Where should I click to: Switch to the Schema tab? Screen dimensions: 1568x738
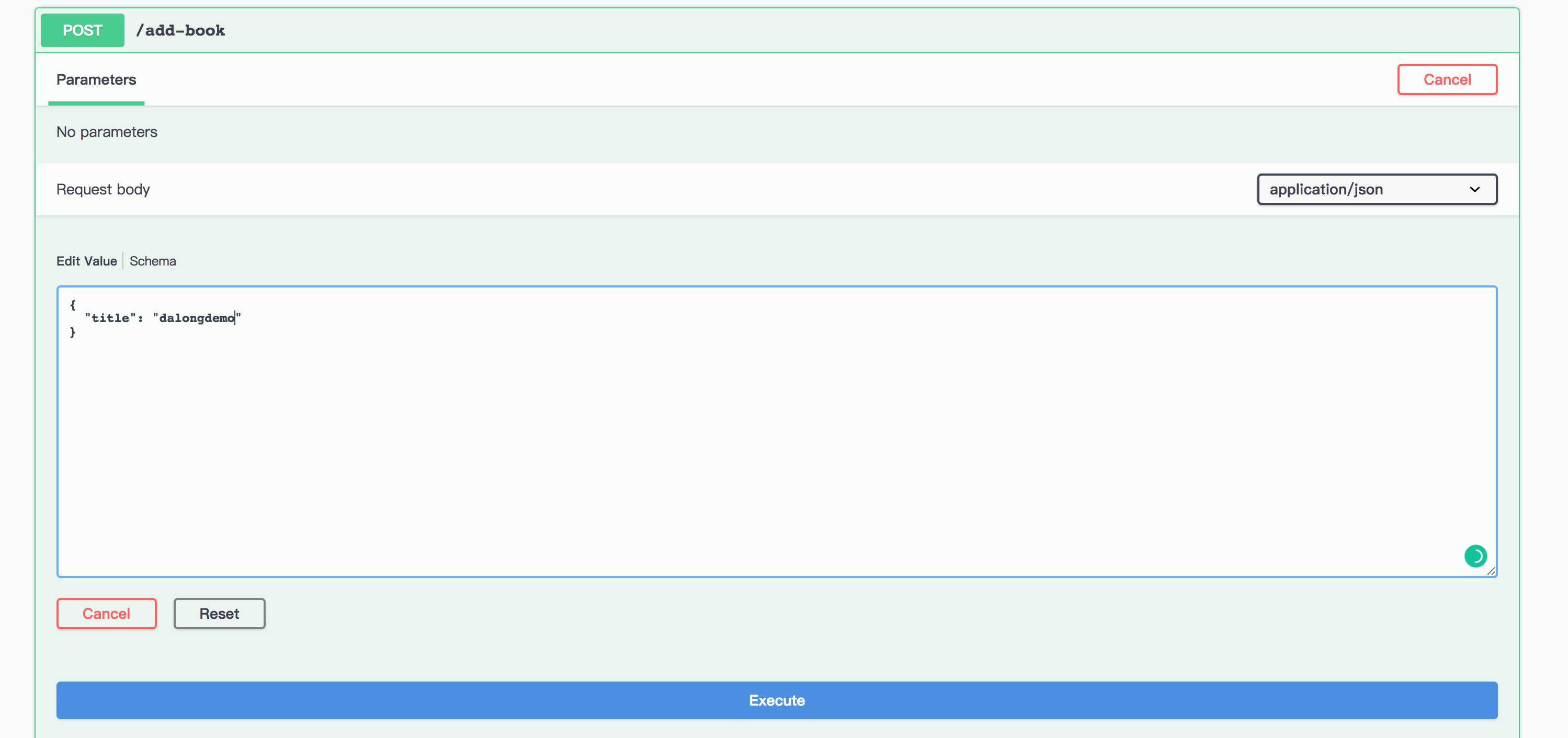point(153,261)
